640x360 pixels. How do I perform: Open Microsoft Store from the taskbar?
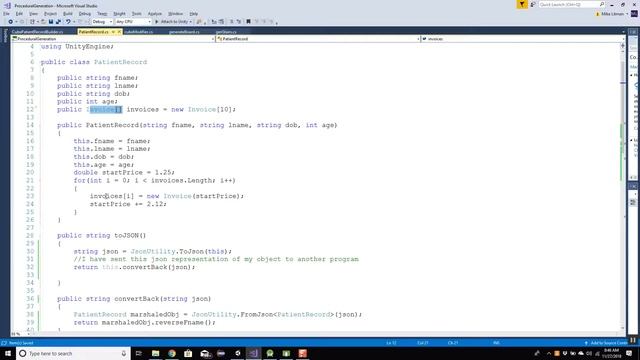188,353
